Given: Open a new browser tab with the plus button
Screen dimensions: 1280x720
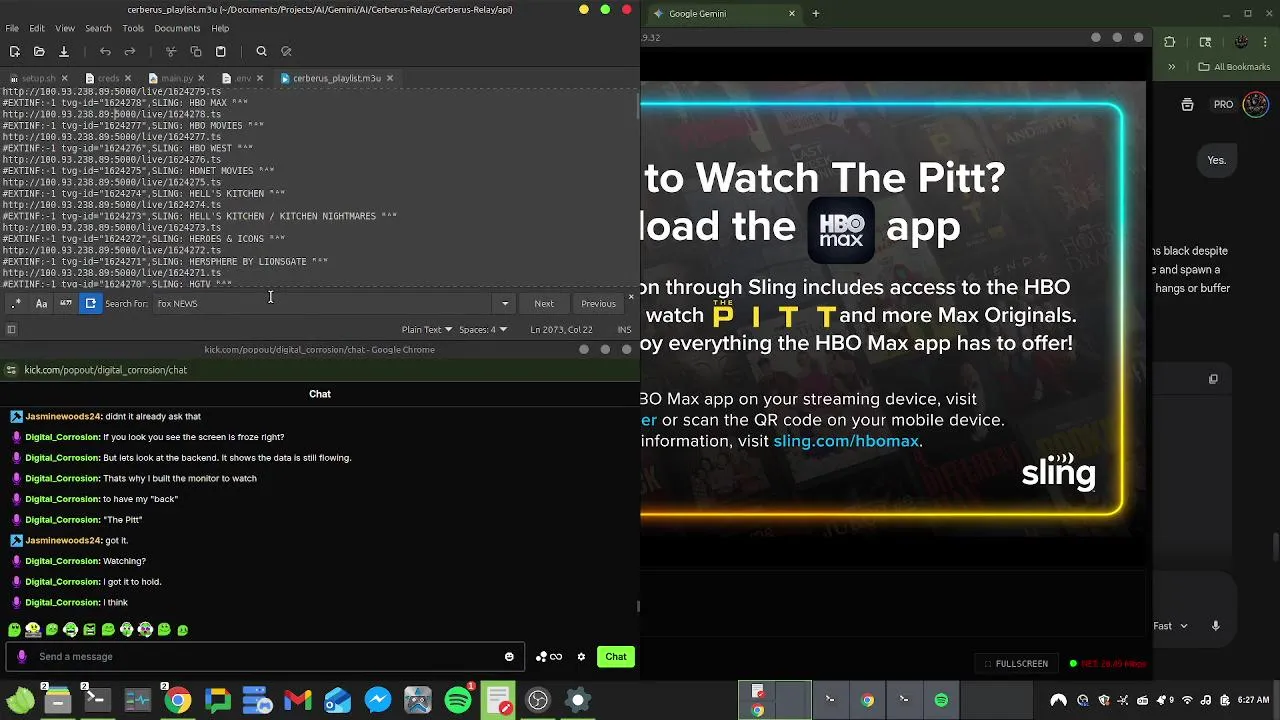Looking at the screenshot, I should click(x=815, y=14).
